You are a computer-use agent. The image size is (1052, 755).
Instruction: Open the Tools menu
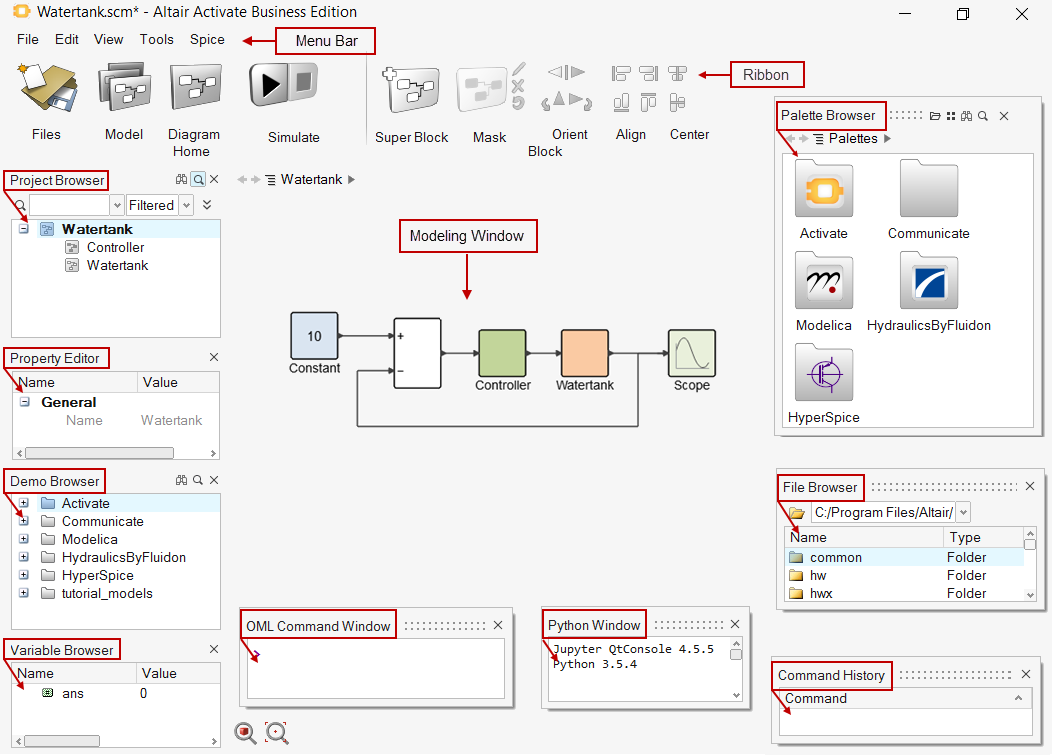(x=156, y=40)
